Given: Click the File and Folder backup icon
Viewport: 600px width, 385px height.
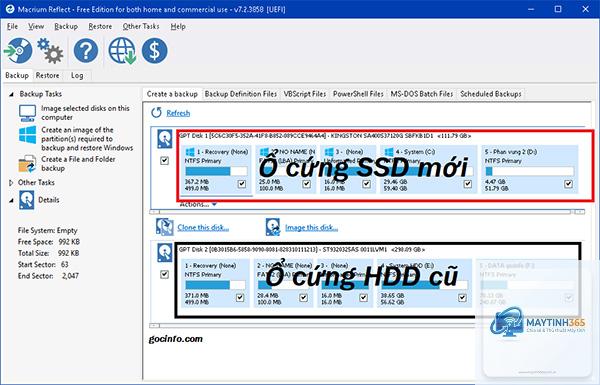Looking at the screenshot, I should click(x=27, y=164).
